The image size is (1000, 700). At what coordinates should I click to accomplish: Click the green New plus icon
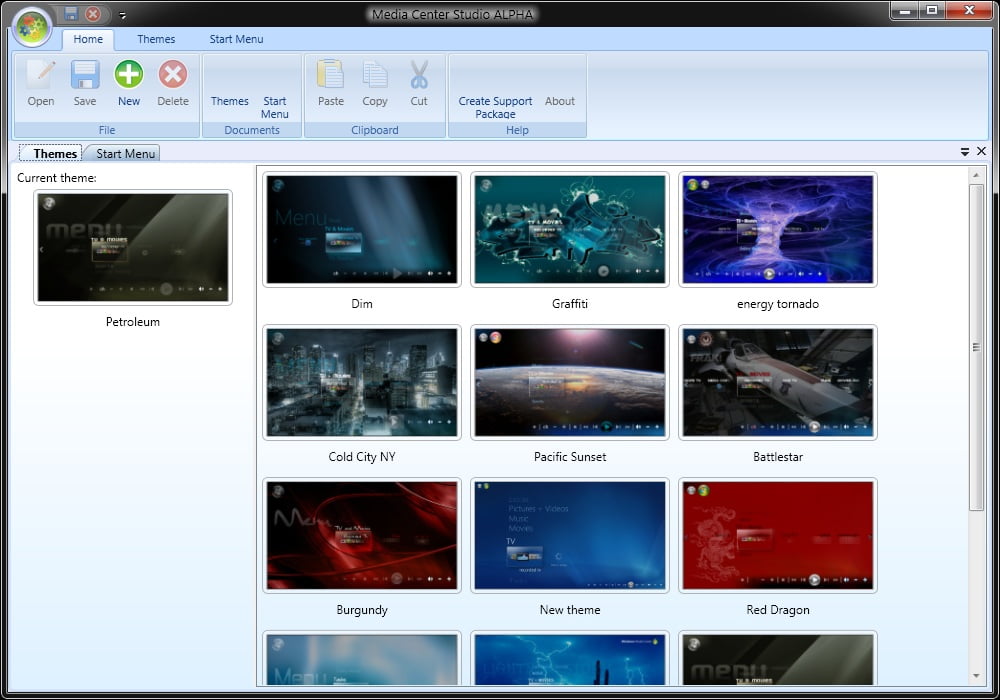[129, 76]
